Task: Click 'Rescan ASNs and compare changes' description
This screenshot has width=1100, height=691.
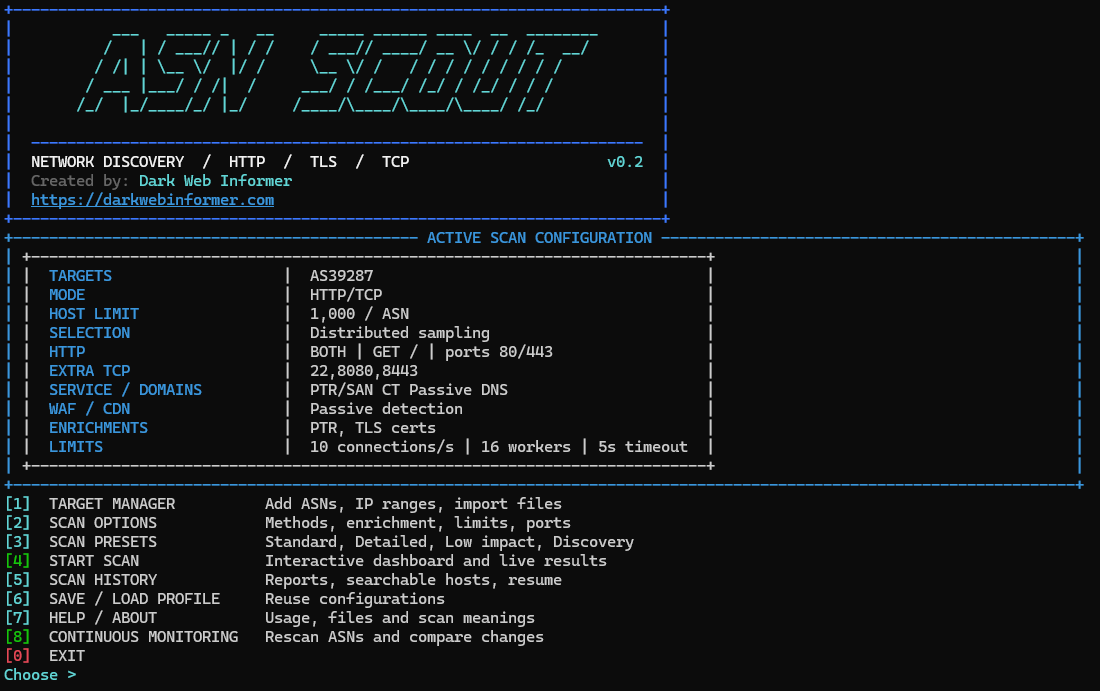Action: (404, 636)
